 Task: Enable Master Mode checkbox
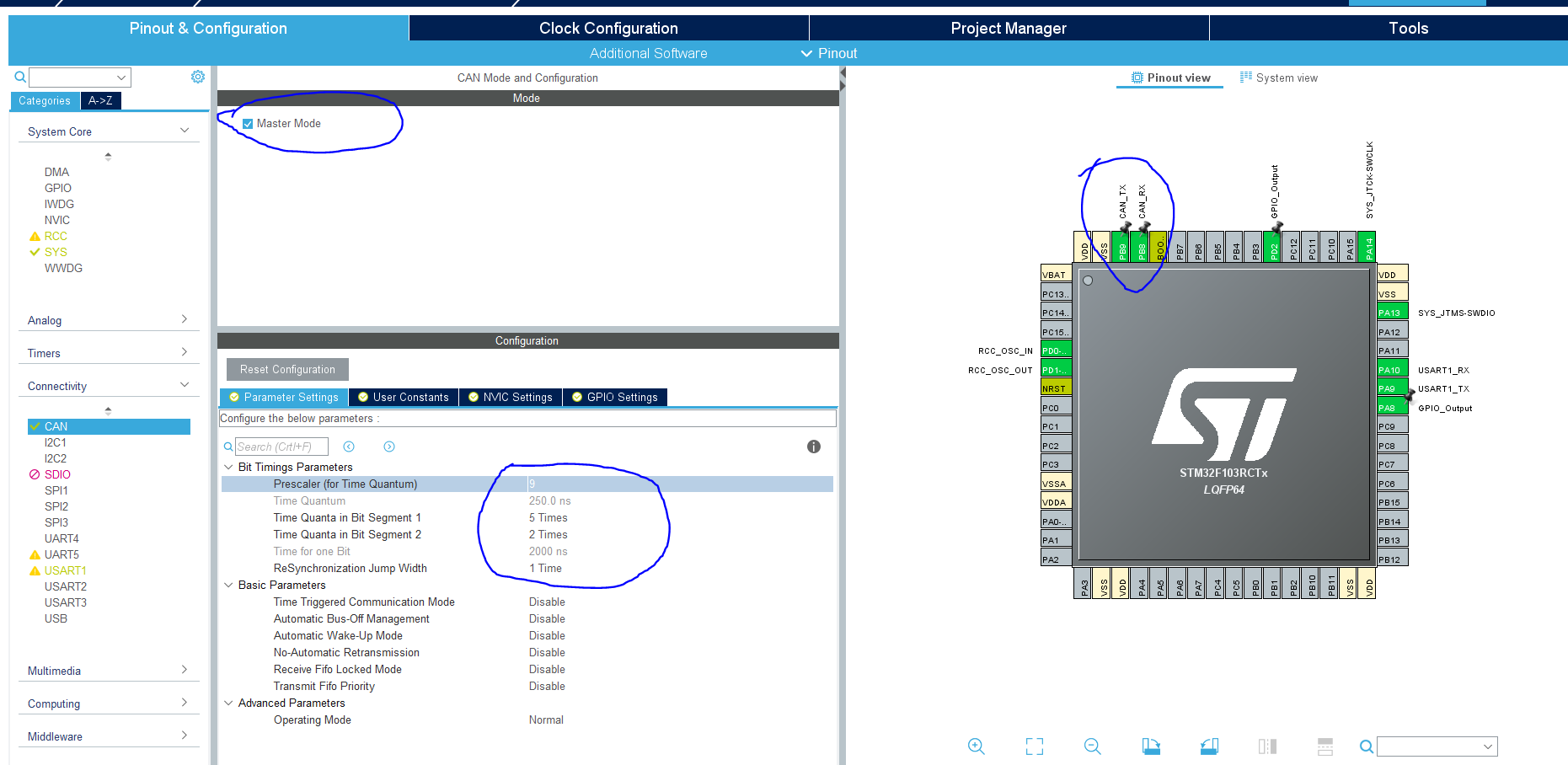(248, 124)
